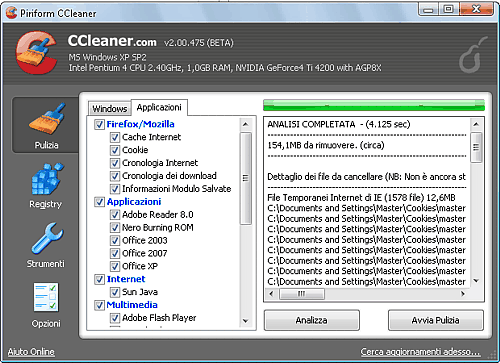Toggle the Adobe Flash Player checkbox
500x363 pixels.
click(x=115, y=318)
